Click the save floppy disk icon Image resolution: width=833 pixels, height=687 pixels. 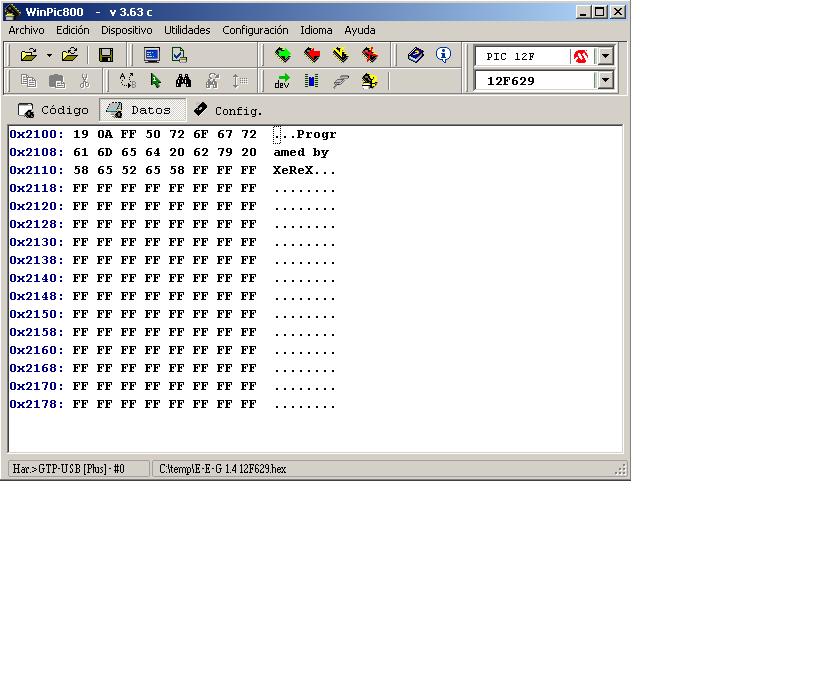point(106,55)
